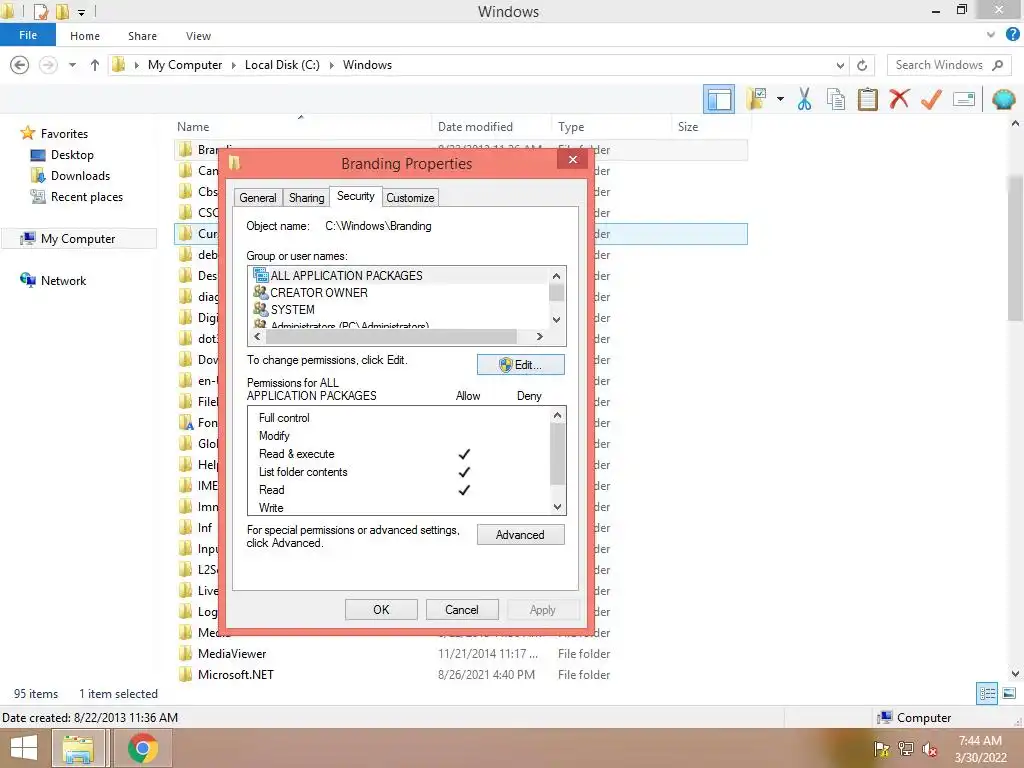Open the Home ribbon tab

(85, 36)
